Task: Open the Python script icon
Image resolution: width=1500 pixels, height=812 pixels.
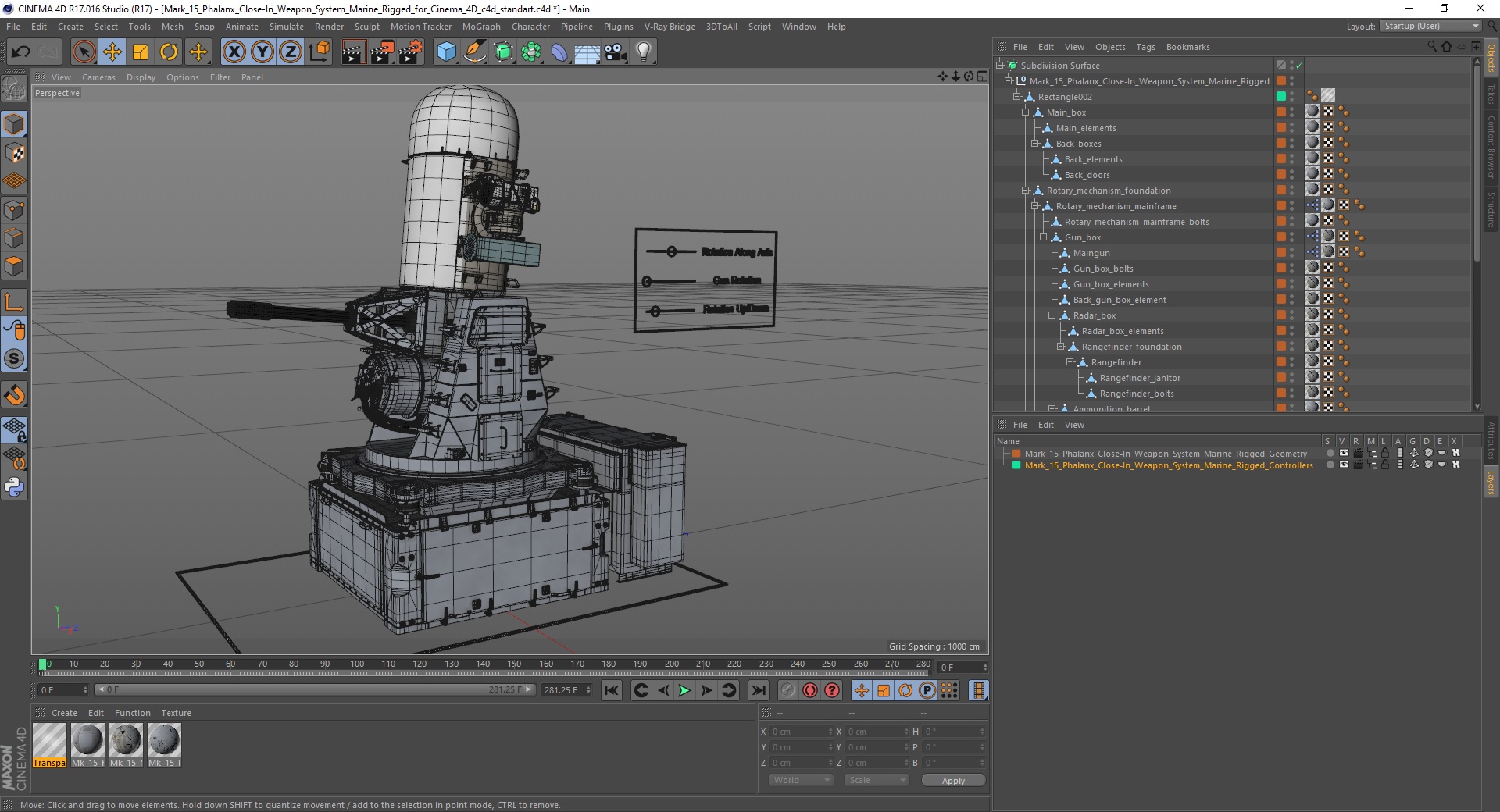Action: (x=14, y=487)
